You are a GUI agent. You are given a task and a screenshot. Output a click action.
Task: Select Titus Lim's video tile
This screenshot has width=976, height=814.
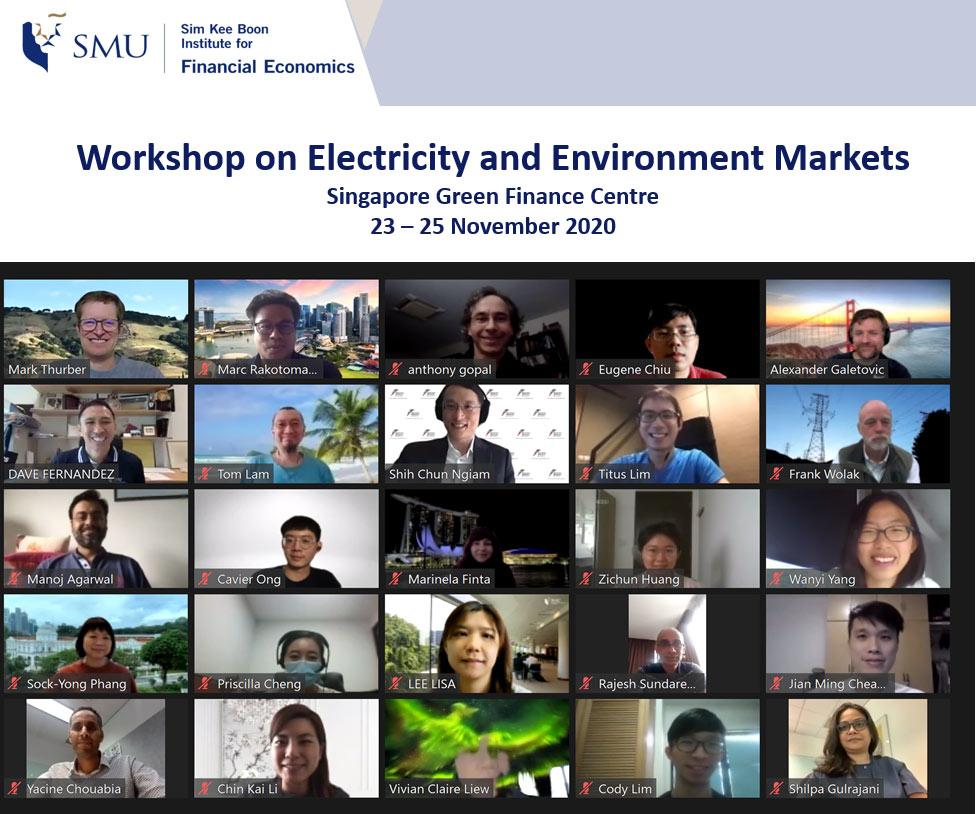(667, 433)
